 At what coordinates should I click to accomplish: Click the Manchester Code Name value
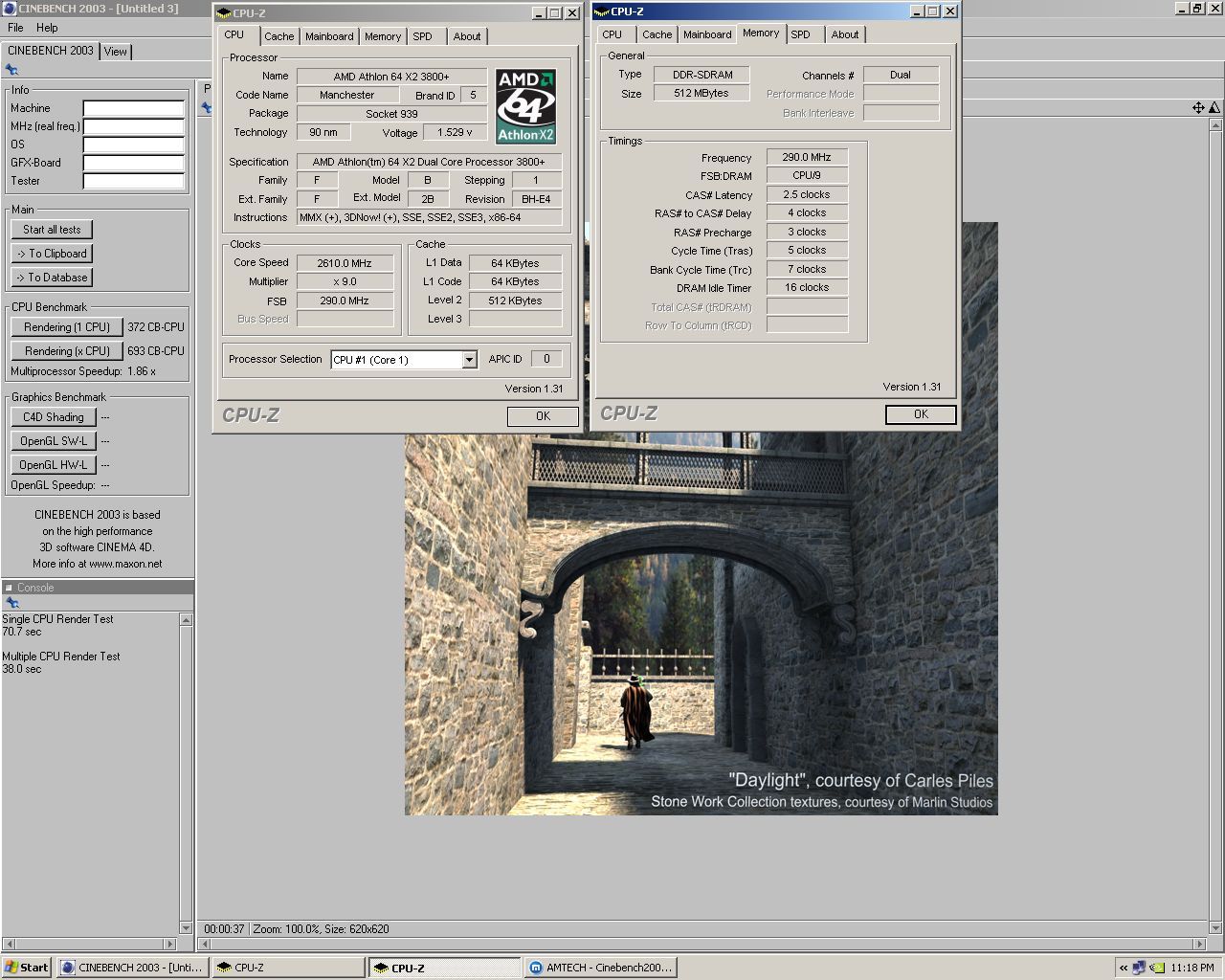pyautogui.click(x=346, y=95)
